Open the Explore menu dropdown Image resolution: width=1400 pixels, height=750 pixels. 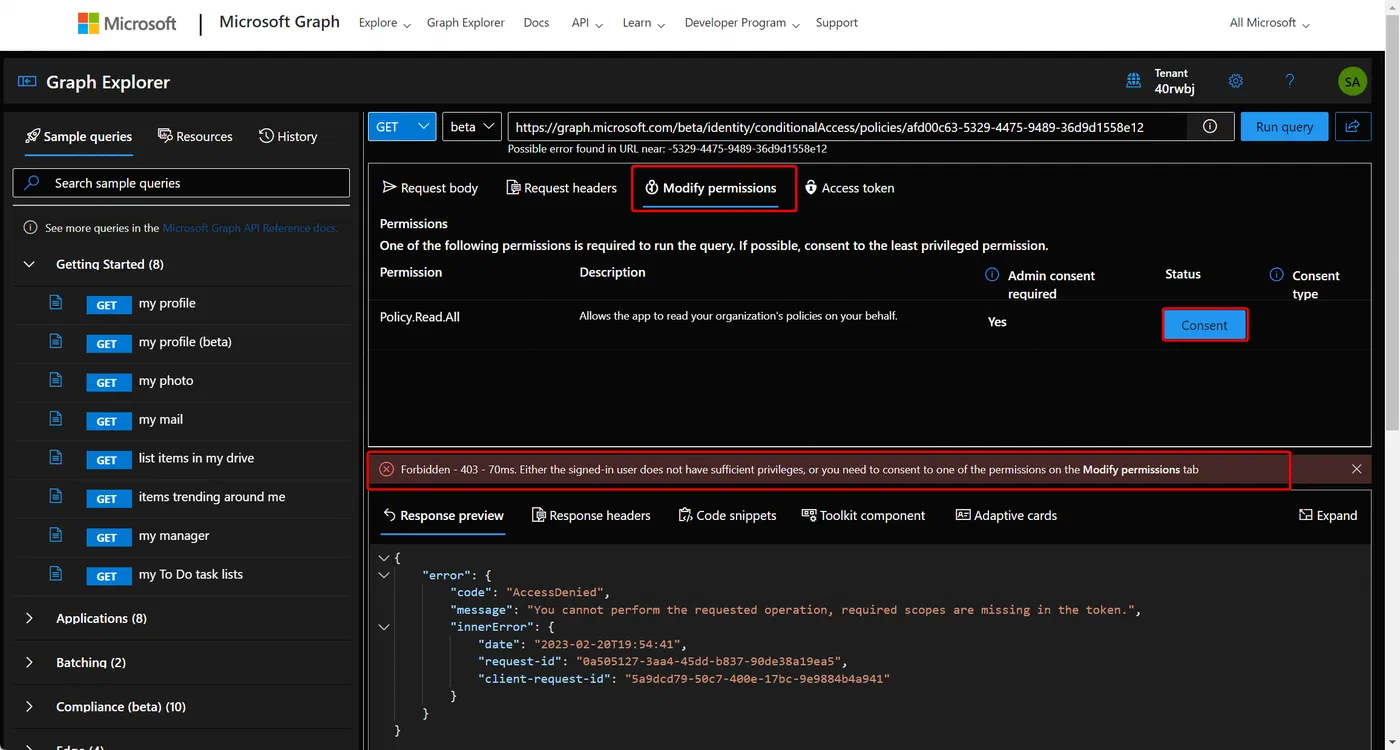pyautogui.click(x=384, y=23)
